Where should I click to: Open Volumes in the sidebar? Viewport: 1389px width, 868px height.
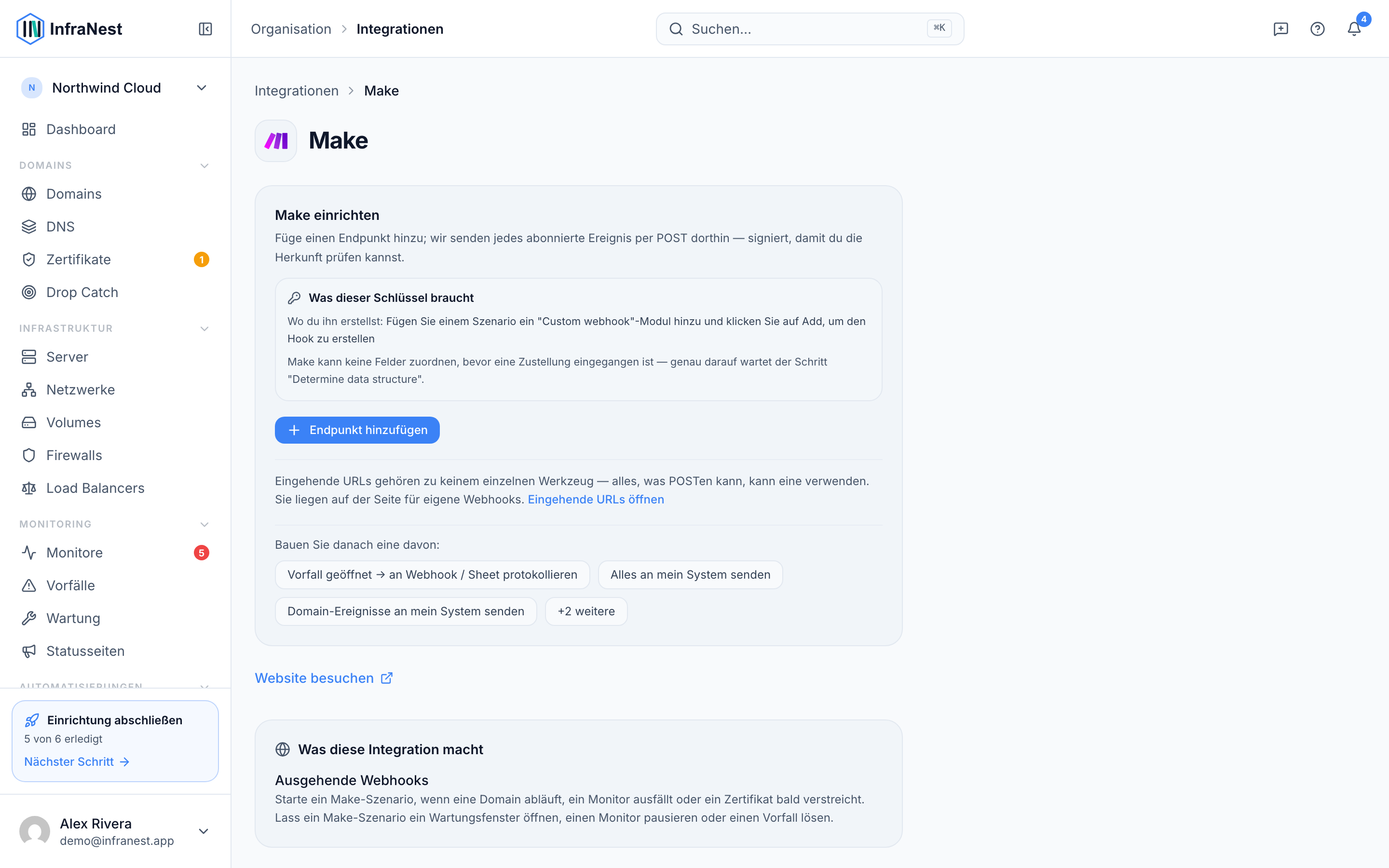(115, 422)
